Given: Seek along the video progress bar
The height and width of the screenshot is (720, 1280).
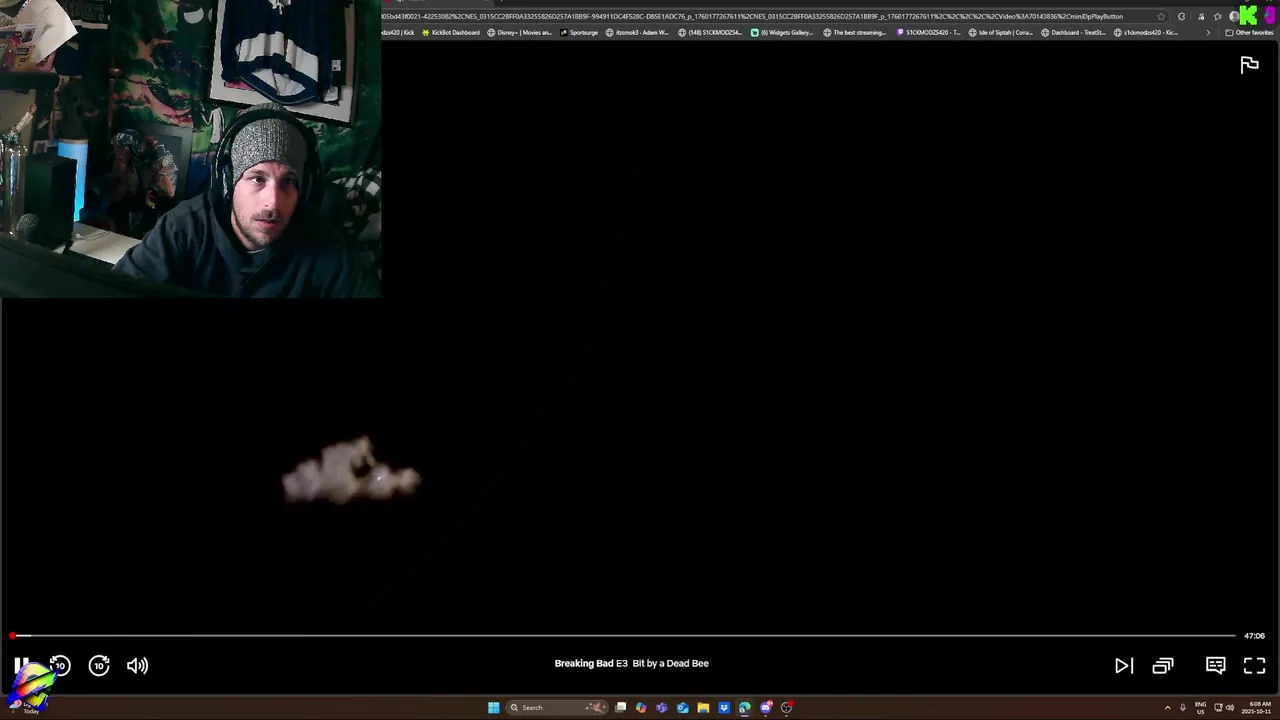Looking at the screenshot, I should click(x=624, y=635).
